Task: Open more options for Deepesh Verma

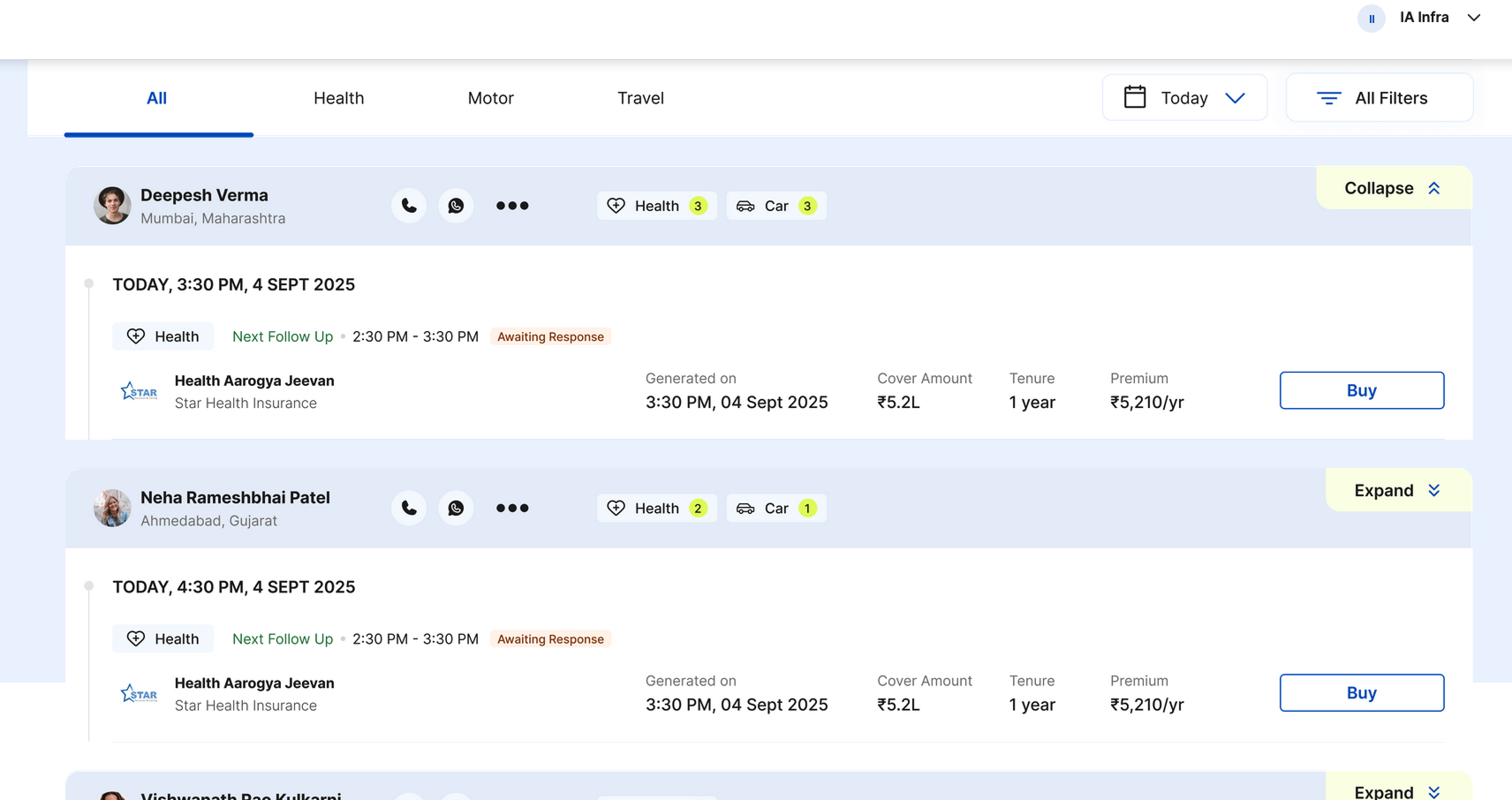Action: (512, 206)
